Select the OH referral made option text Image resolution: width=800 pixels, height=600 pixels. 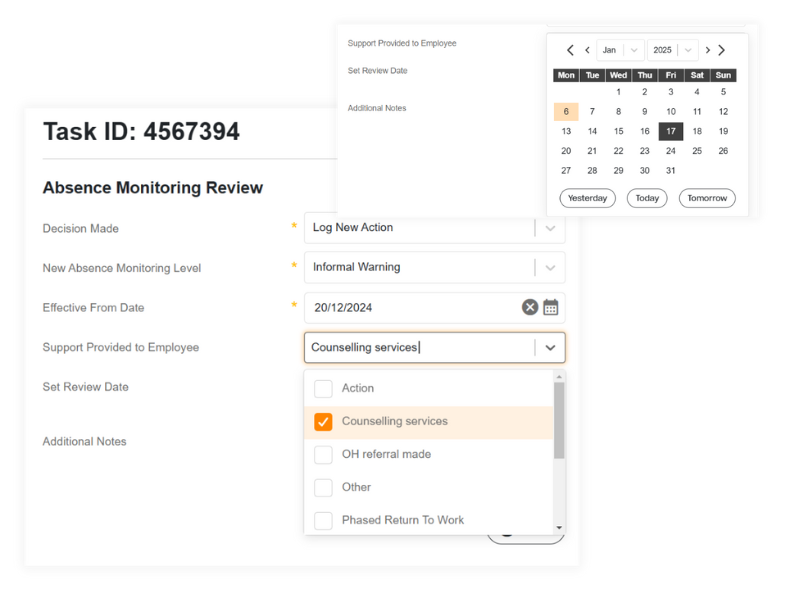(x=386, y=454)
